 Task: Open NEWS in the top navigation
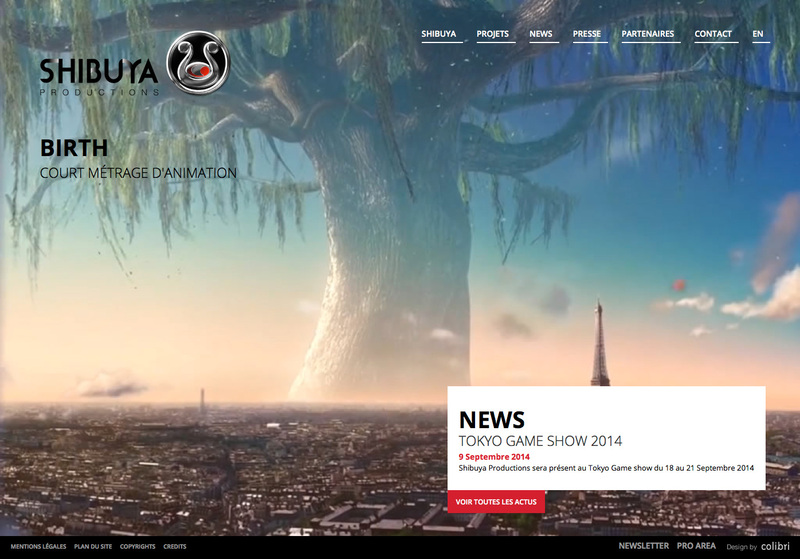click(541, 34)
